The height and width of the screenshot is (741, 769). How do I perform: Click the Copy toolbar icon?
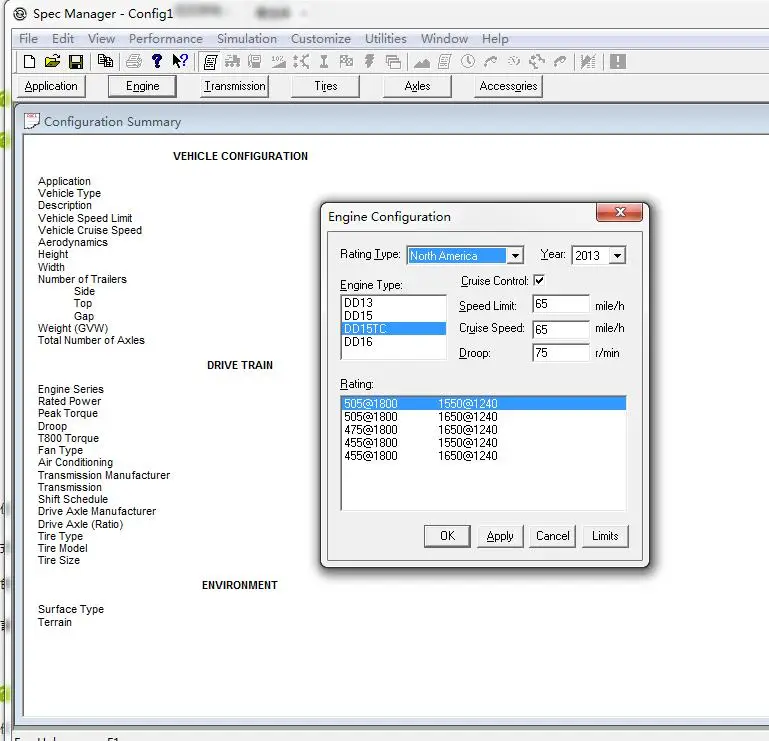[x=105, y=61]
